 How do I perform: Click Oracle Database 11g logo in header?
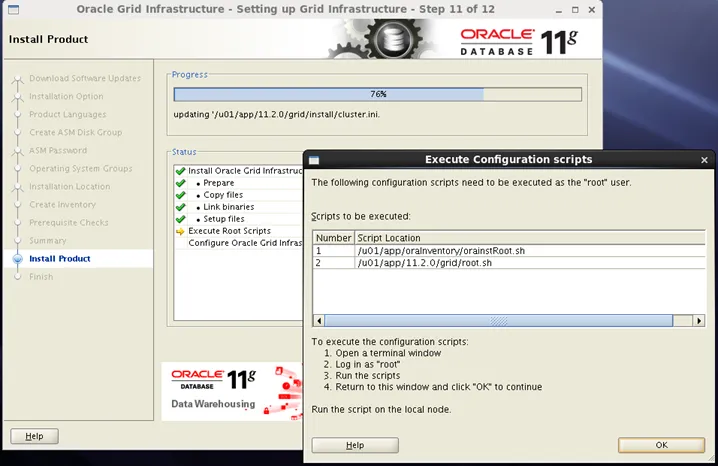point(519,42)
